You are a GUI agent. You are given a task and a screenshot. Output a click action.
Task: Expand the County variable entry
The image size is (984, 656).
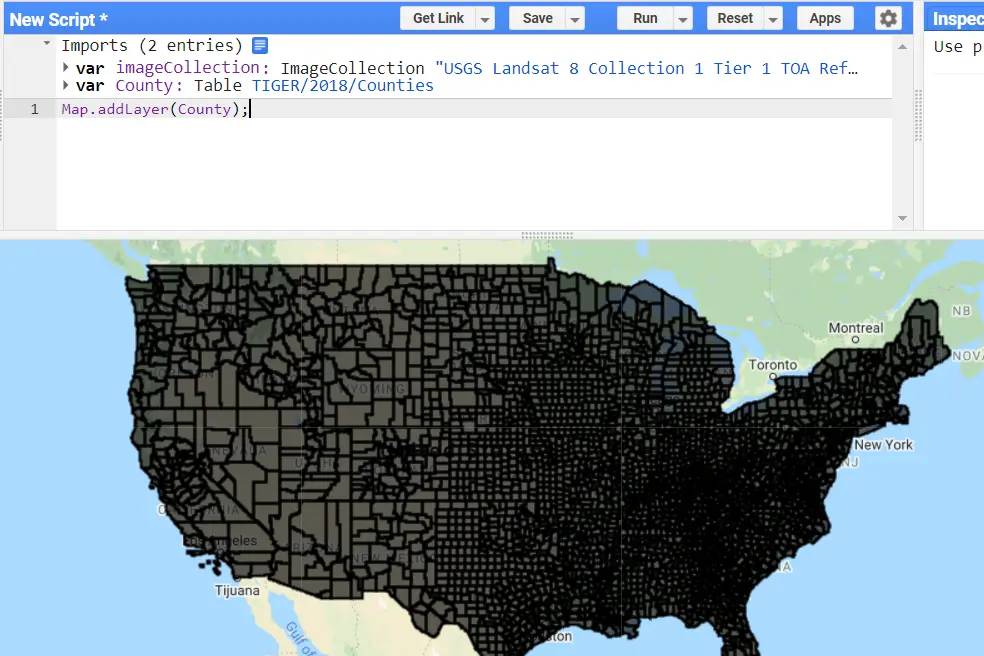(x=66, y=85)
